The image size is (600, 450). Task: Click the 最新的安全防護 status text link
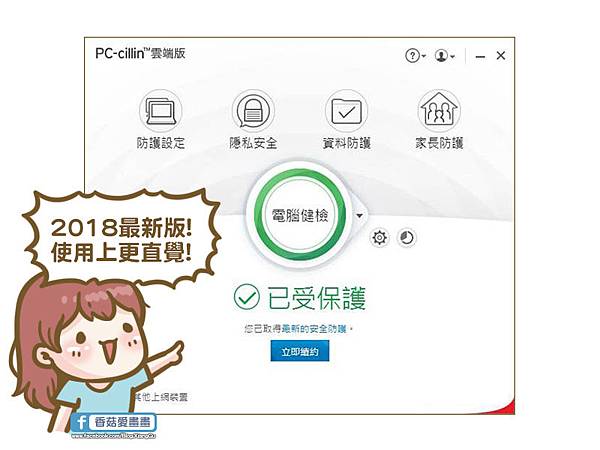[314, 329]
